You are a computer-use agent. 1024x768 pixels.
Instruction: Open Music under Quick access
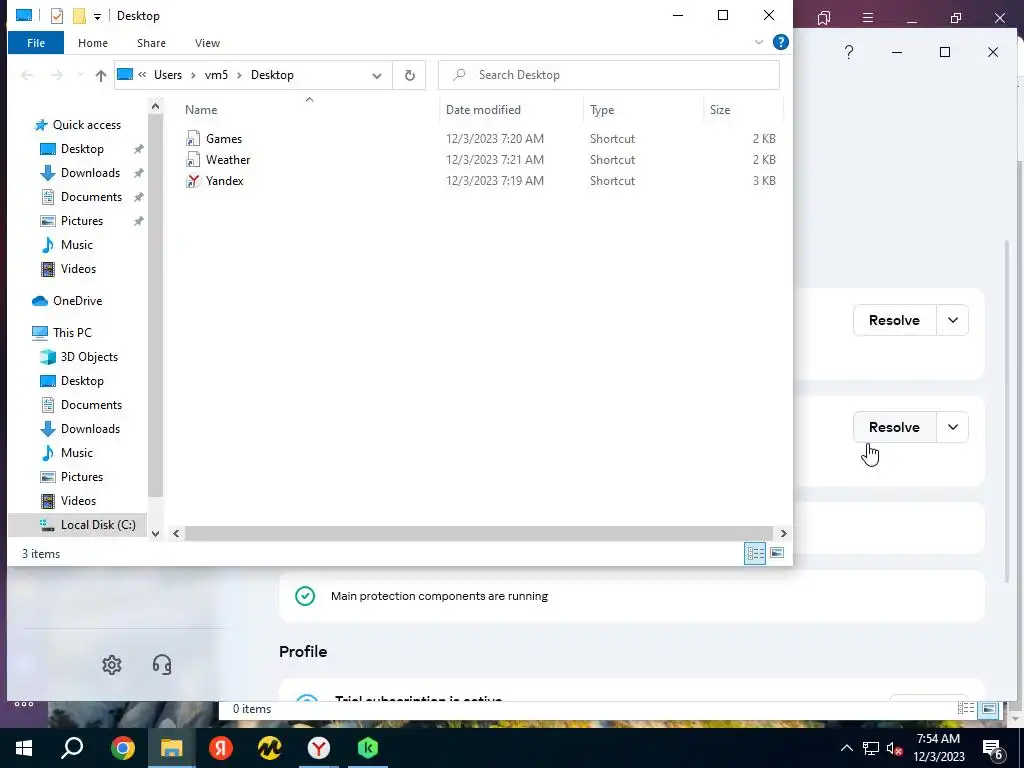[76, 245]
